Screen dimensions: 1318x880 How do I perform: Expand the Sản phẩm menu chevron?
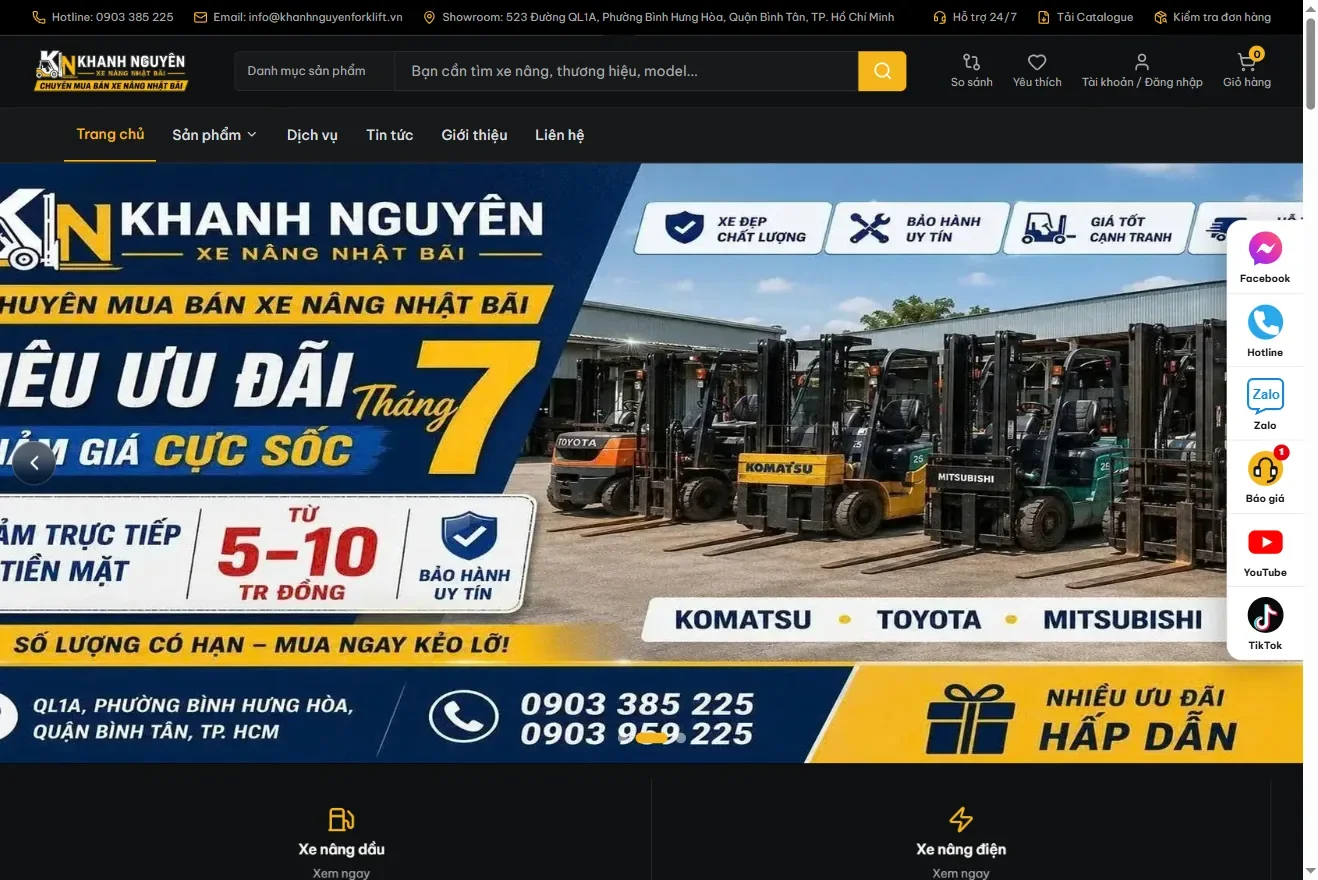(x=252, y=135)
